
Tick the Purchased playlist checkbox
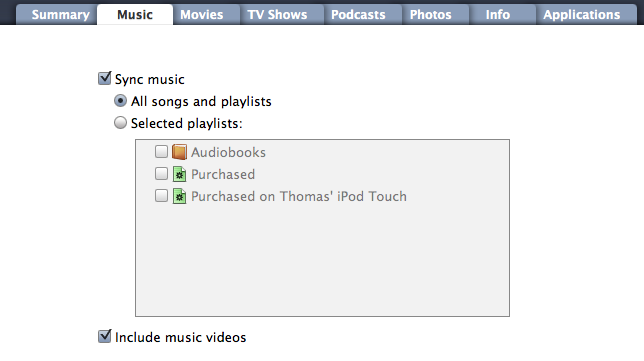pyautogui.click(x=161, y=174)
